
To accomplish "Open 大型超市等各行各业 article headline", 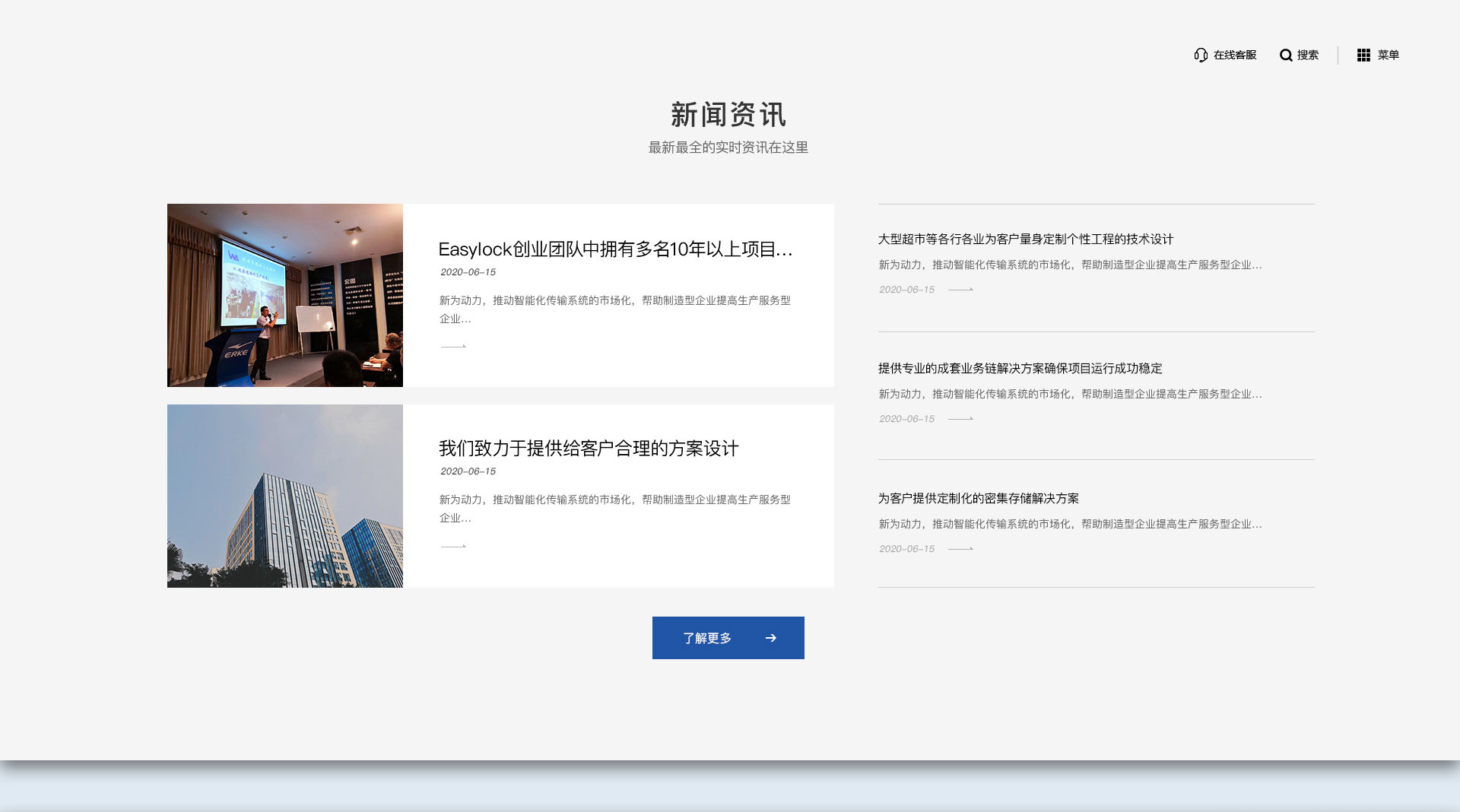I will (x=1025, y=239).
